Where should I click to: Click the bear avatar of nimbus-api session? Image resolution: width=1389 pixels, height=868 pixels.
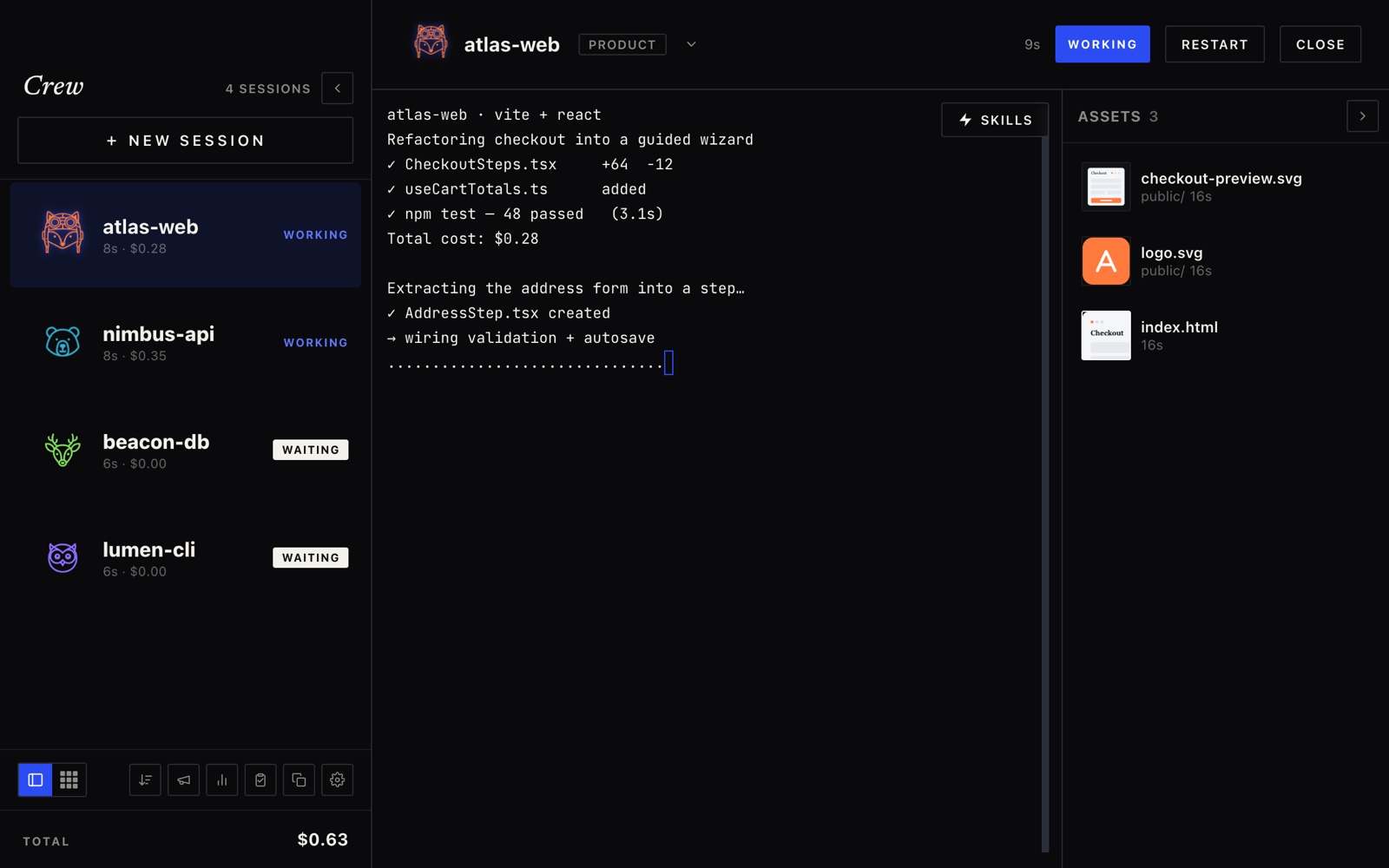(x=63, y=342)
